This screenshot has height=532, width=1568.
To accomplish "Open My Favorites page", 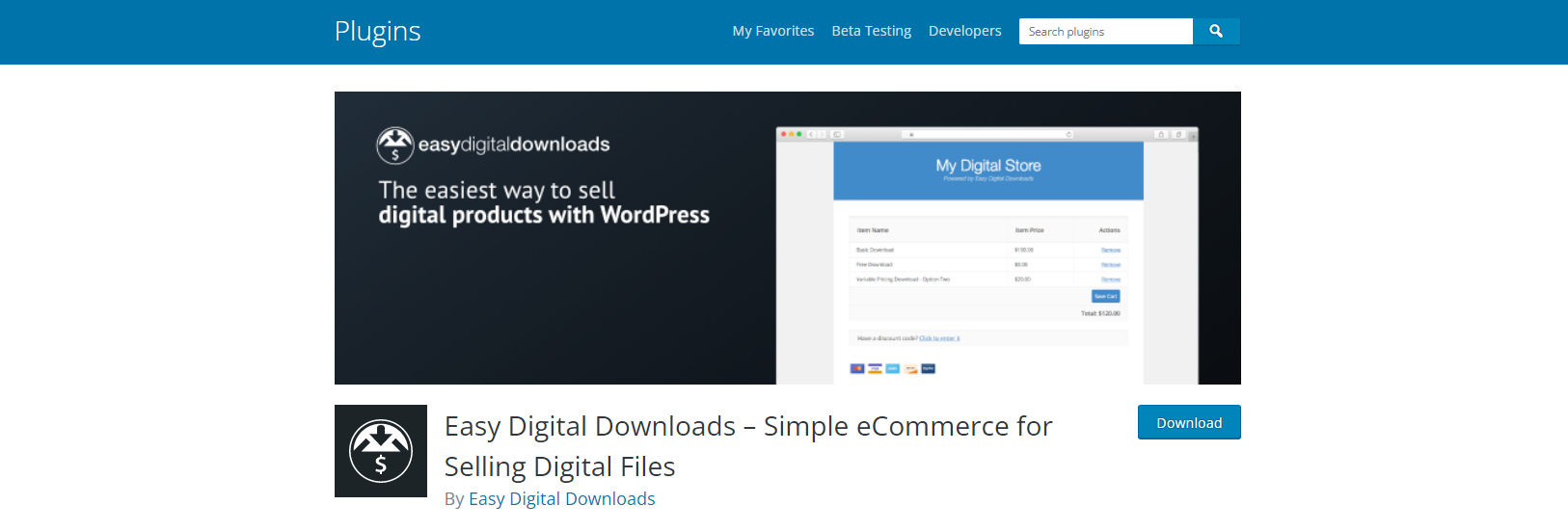I will 773,31.
